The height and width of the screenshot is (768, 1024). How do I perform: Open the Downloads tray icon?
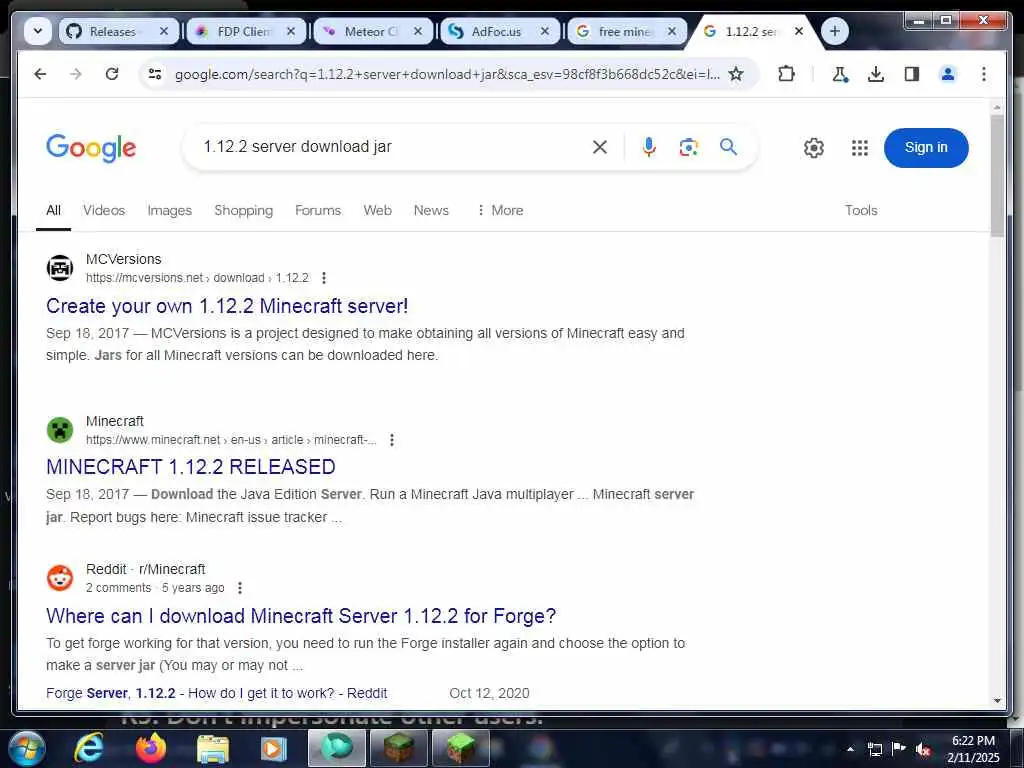[x=876, y=74]
